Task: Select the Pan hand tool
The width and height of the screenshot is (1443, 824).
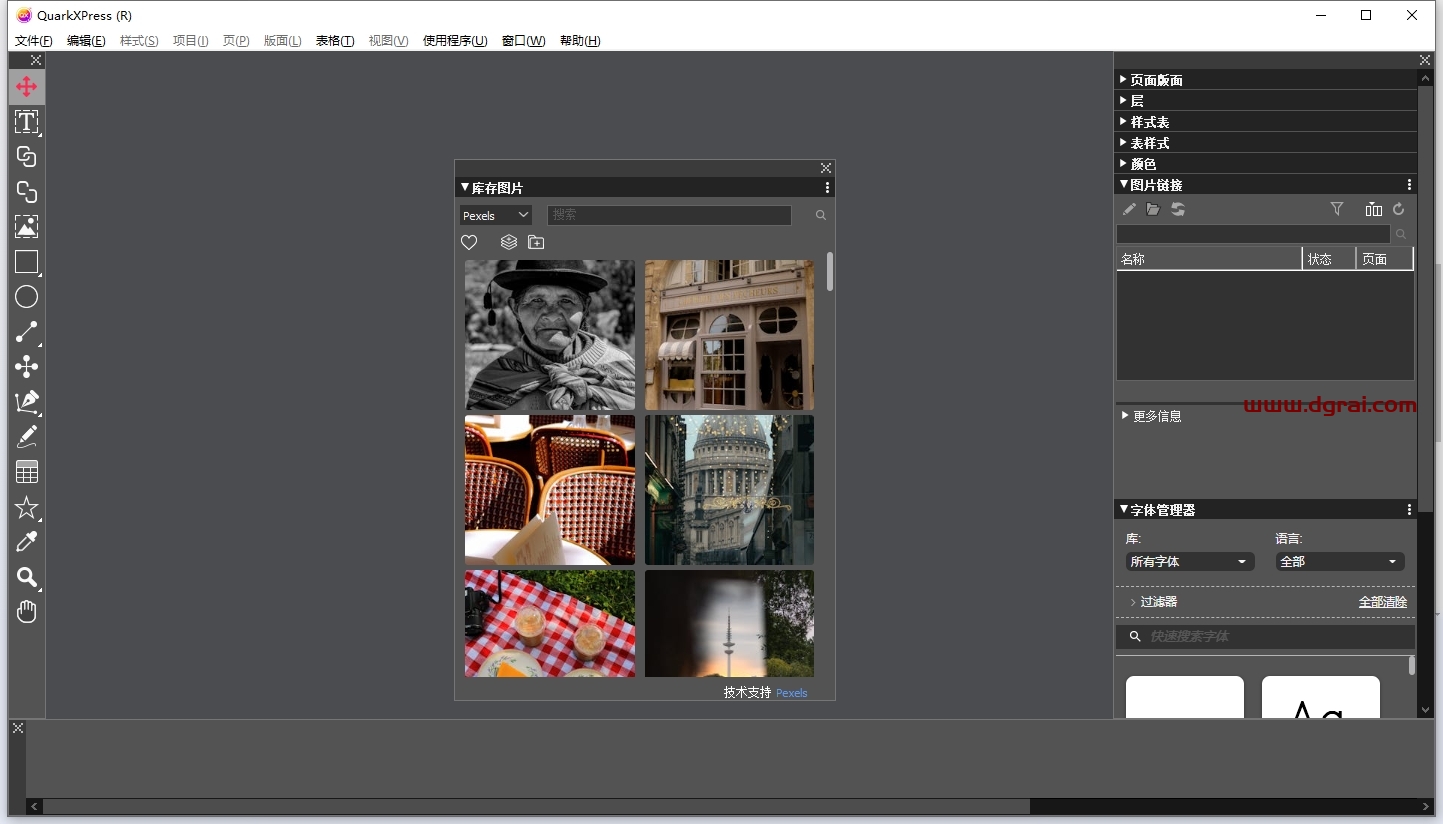Action: pyautogui.click(x=26, y=612)
